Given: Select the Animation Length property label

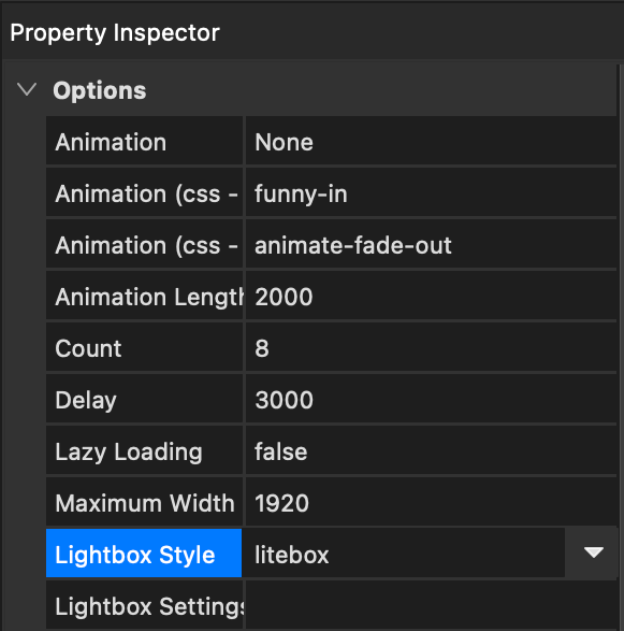Looking at the screenshot, I should (x=144, y=297).
